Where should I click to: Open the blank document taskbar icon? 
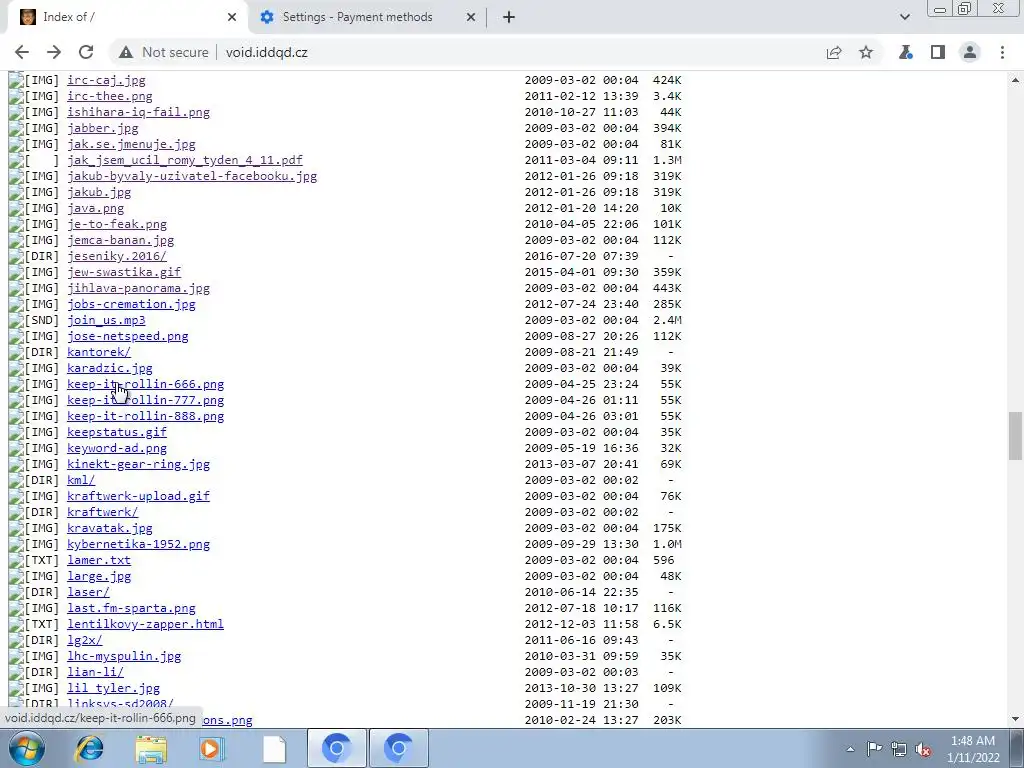(x=274, y=748)
